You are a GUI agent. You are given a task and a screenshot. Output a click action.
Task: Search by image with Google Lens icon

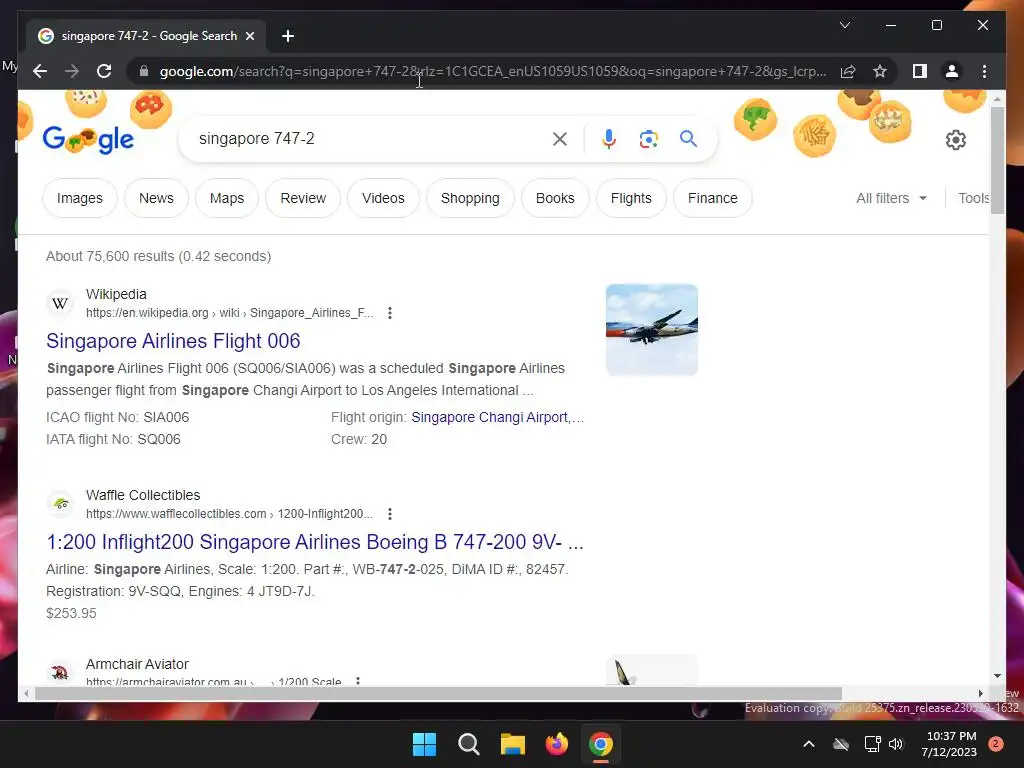coord(648,139)
